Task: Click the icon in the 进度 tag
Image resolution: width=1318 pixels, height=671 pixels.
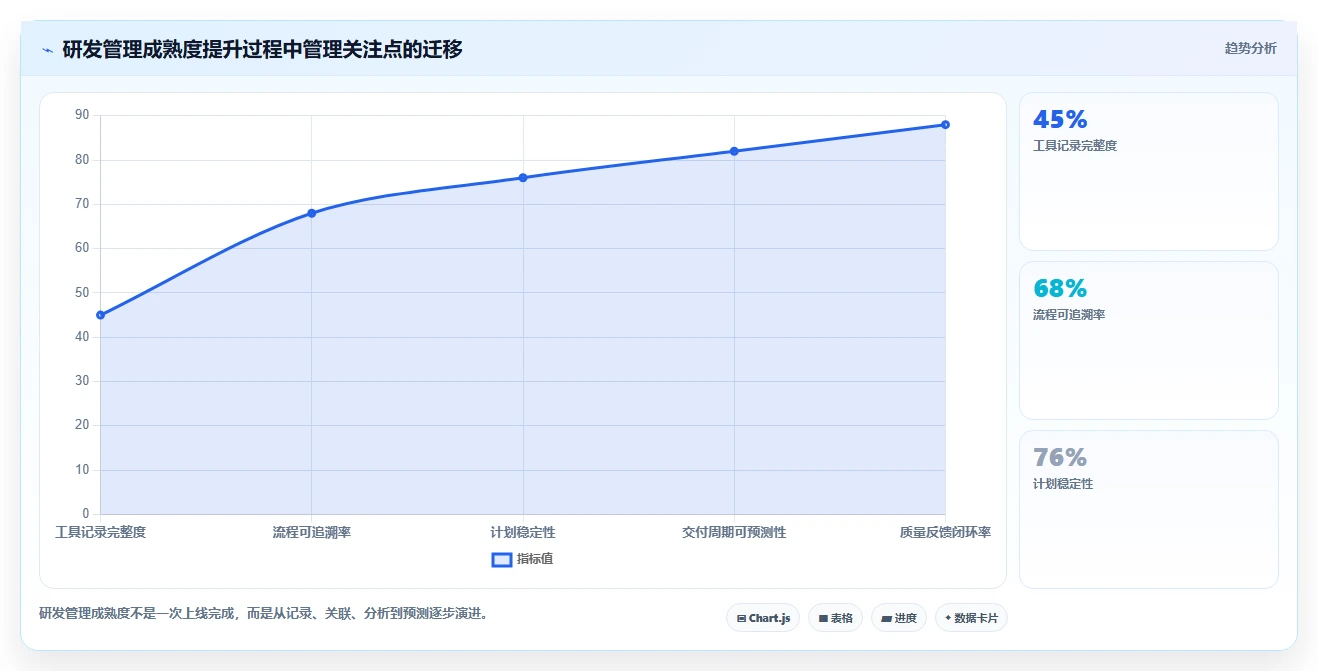Action: click(x=886, y=619)
